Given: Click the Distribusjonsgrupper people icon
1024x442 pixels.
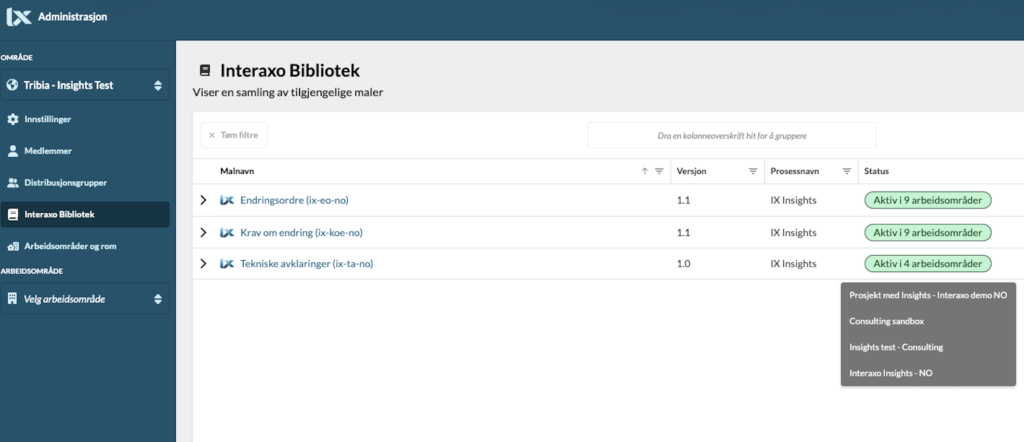Looking at the screenshot, I should [12, 183].
